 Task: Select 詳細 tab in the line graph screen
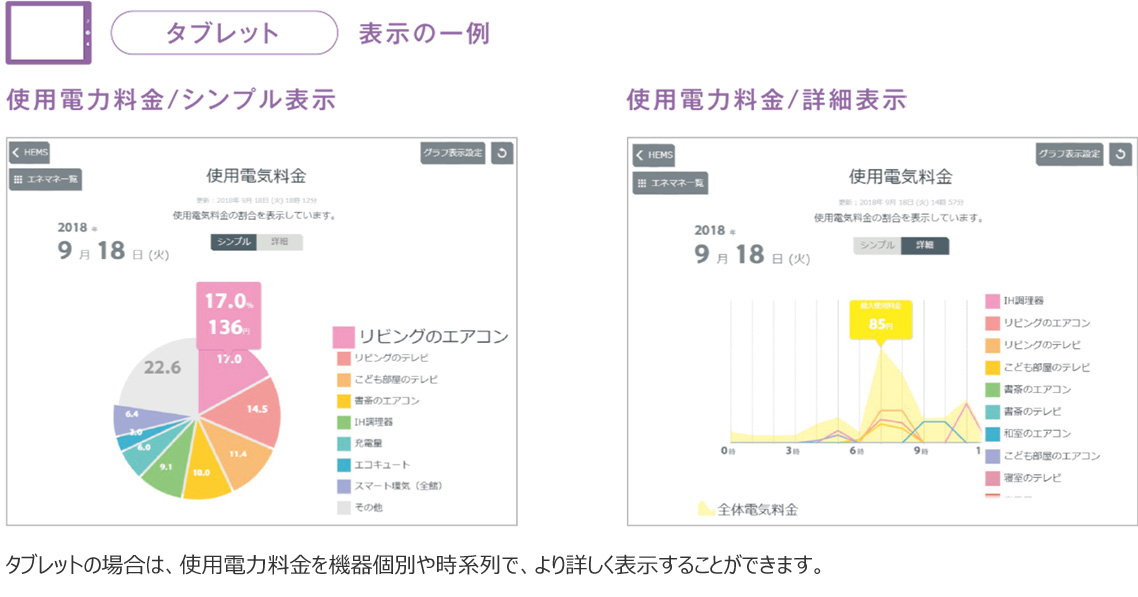[925, 246]
